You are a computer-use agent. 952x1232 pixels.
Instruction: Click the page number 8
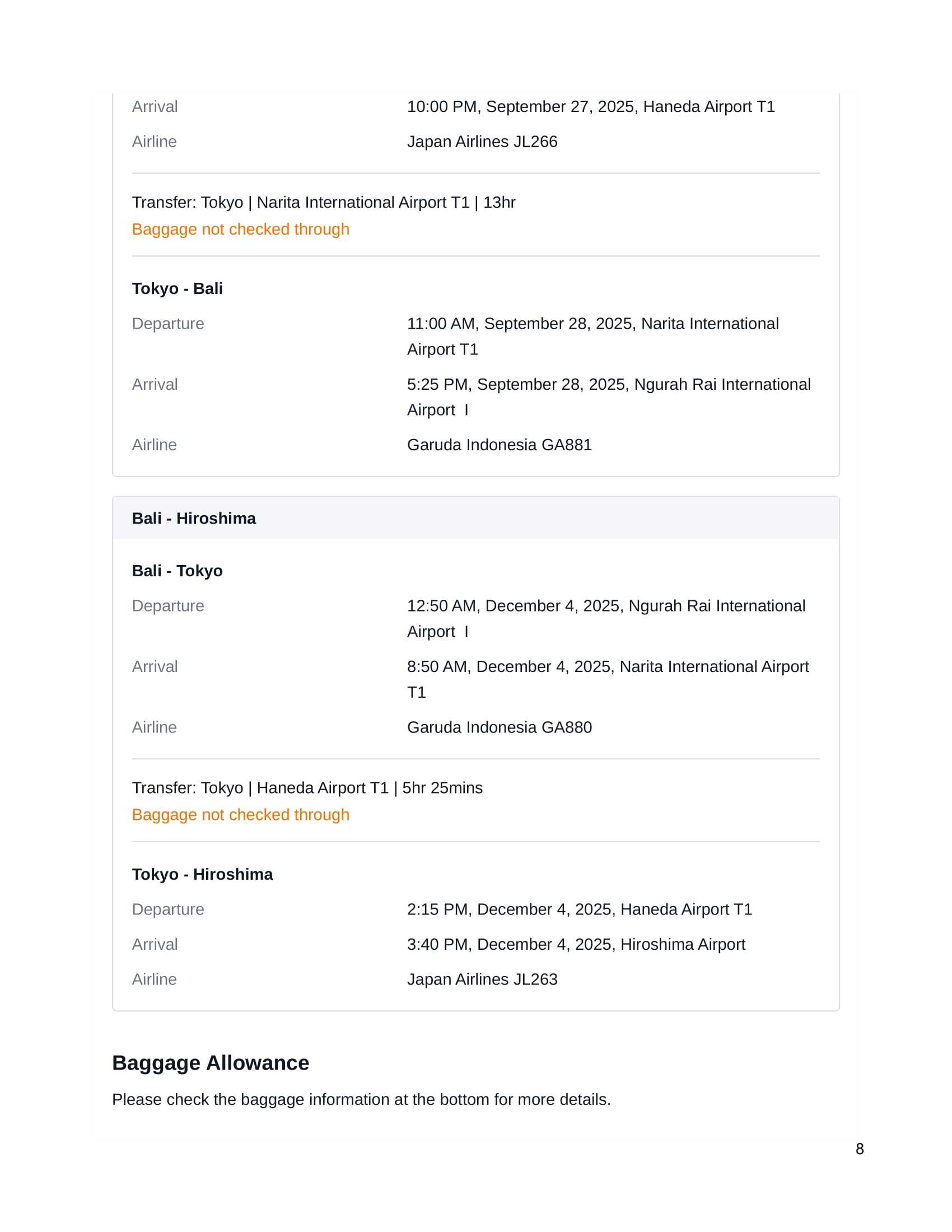pos(860,1149)
